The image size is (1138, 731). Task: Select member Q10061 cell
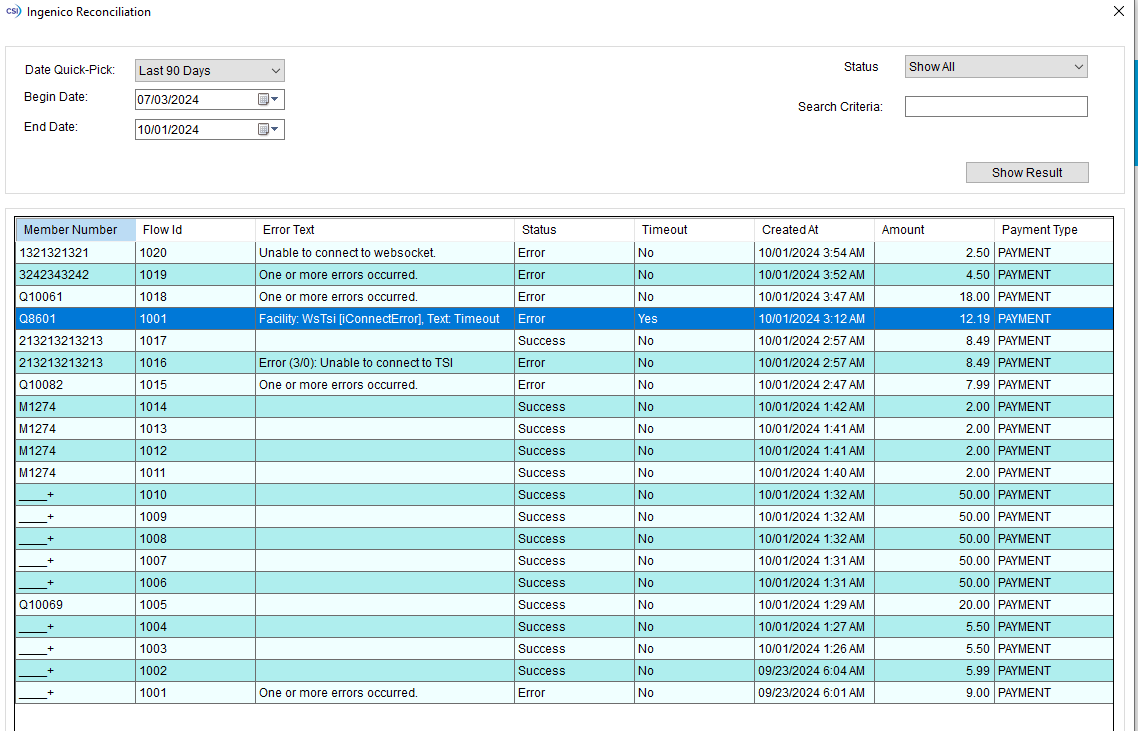click(x=75, y=297)
